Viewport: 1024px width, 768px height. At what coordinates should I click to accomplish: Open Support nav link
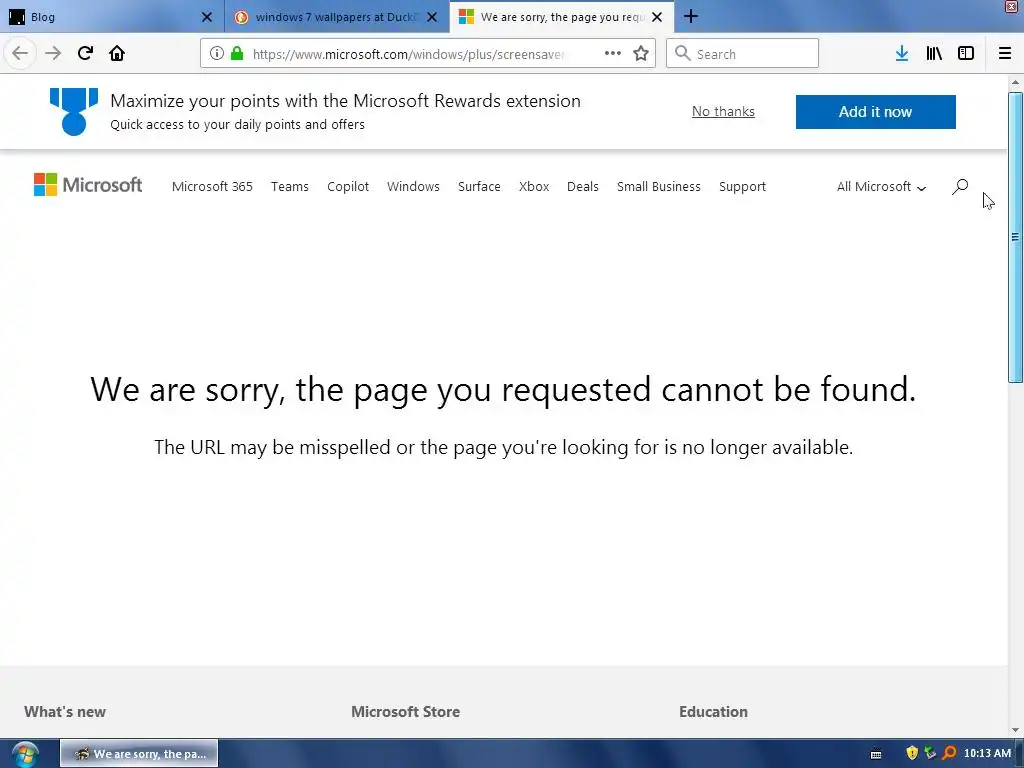743,187
